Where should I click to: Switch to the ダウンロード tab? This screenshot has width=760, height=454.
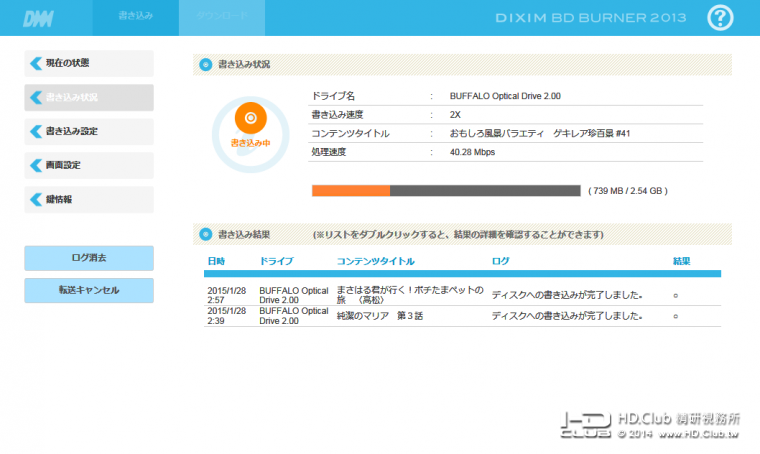coord(222,17)
